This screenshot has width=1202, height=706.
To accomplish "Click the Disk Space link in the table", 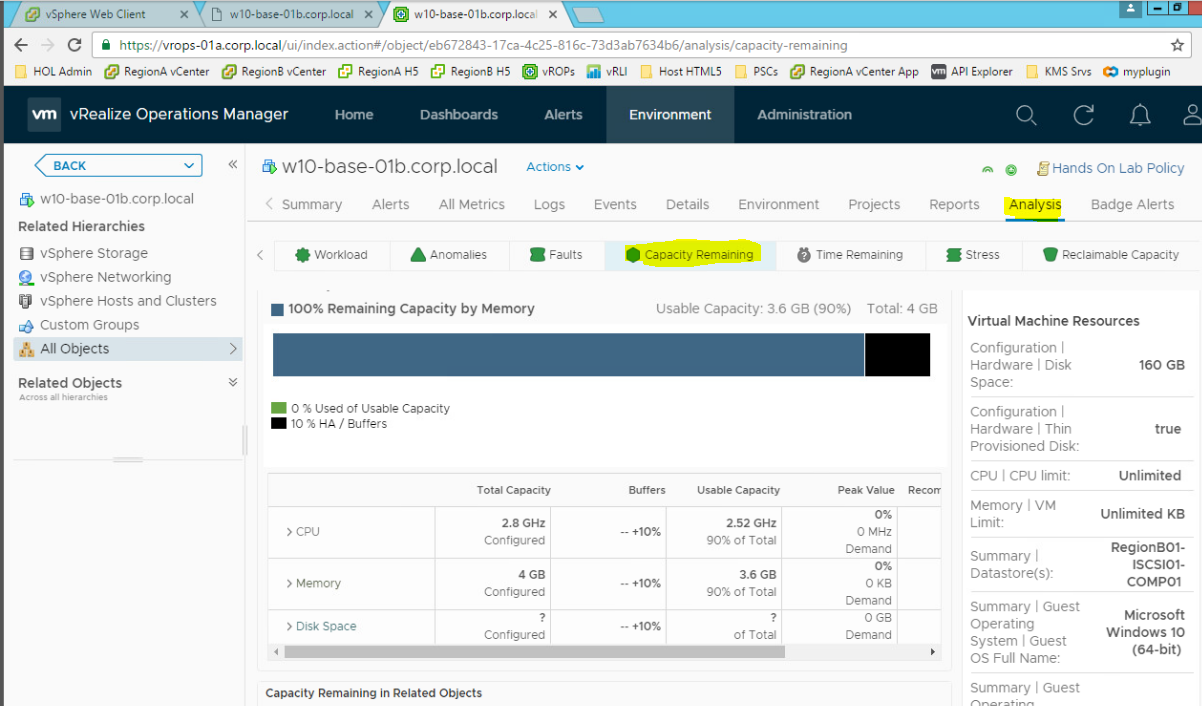I will click(326, 626).
